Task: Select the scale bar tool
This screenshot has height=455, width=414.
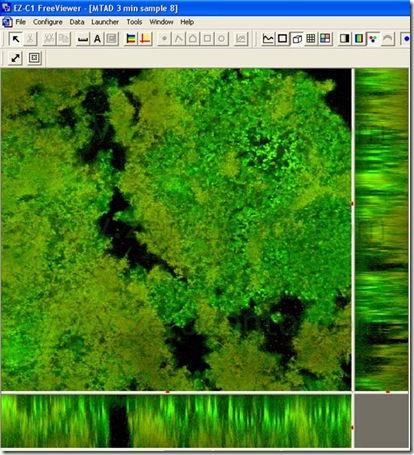Action: [82, 39]
